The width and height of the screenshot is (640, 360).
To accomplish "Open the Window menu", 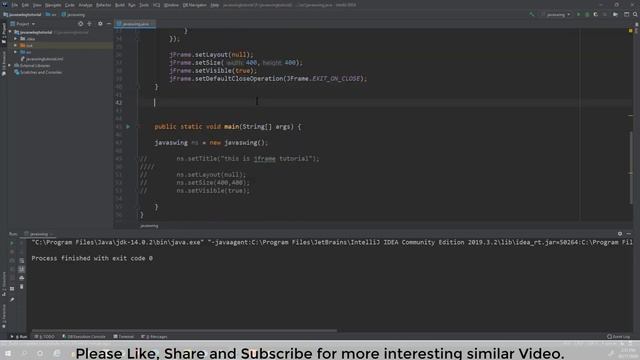I will [171, 5].
